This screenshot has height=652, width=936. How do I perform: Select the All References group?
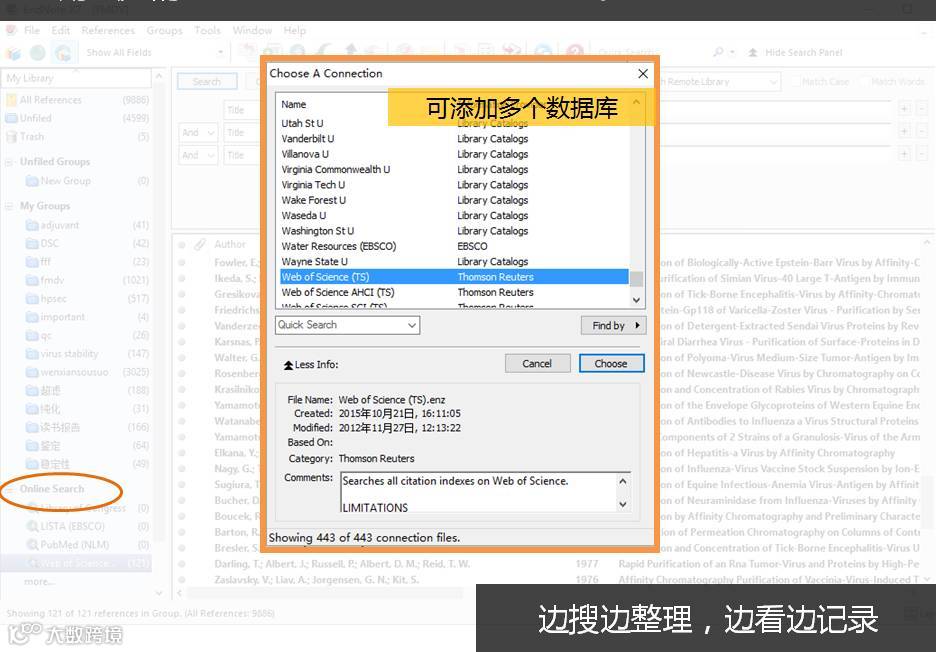(76, 100)
